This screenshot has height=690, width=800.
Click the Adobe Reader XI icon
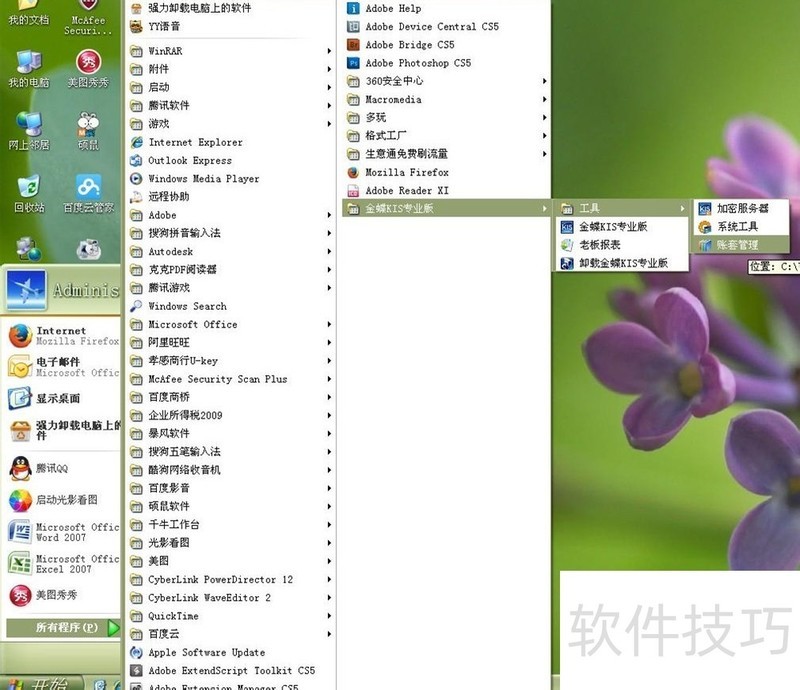click(x=353, y=190)
